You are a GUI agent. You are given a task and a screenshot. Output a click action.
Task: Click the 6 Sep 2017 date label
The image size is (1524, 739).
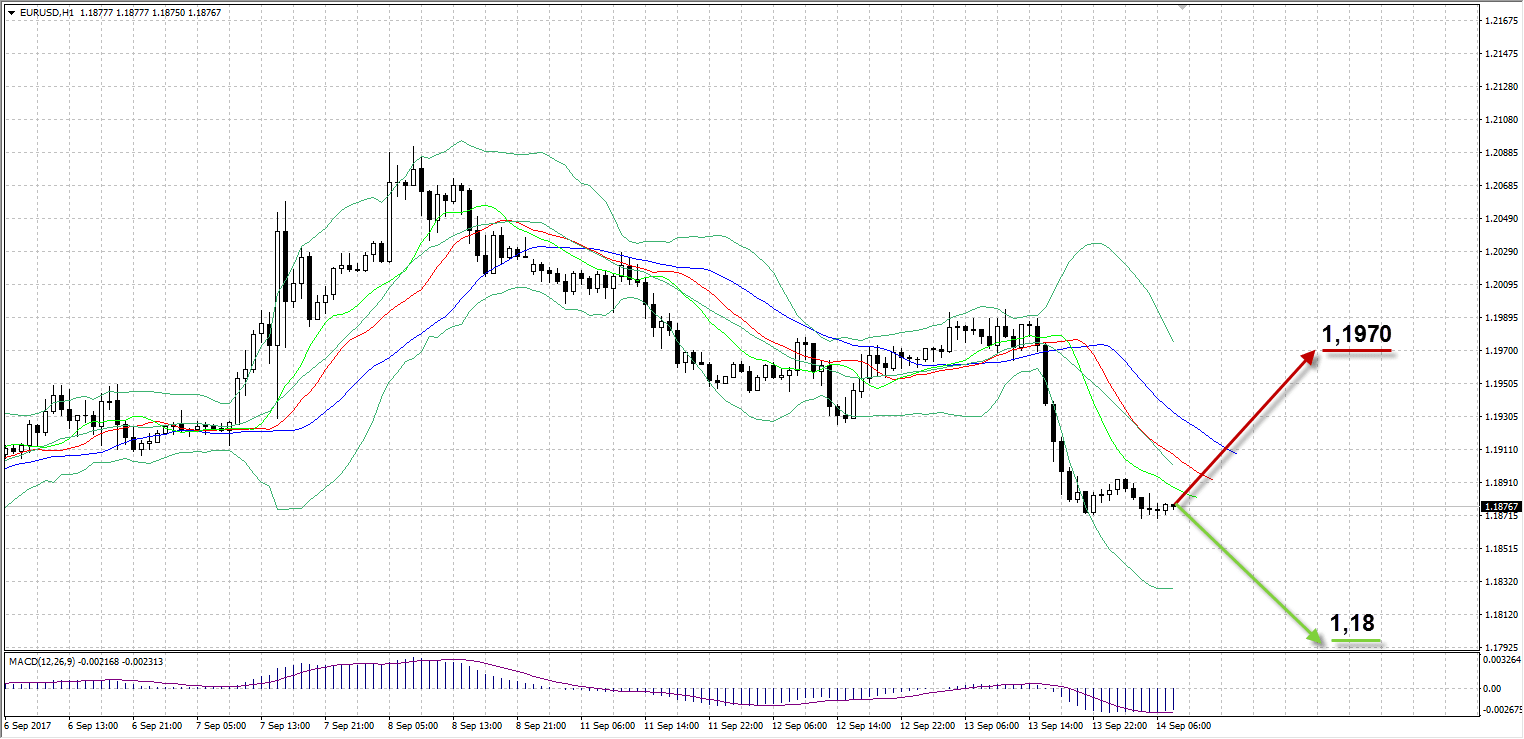click(26, 725)
